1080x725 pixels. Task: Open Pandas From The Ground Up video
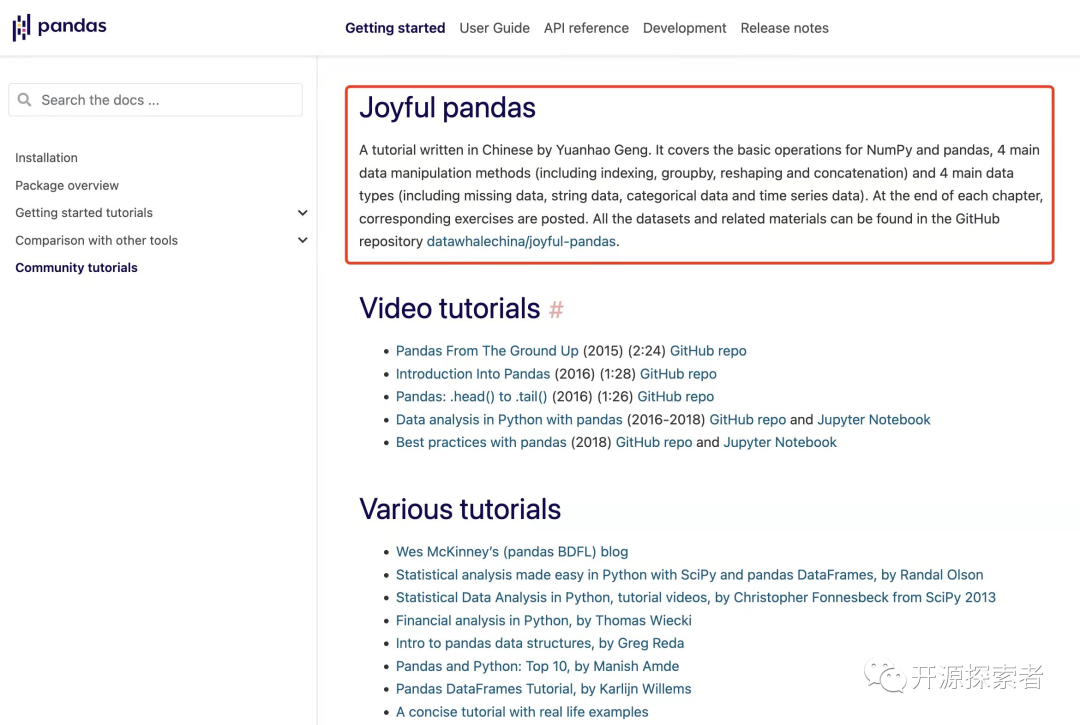[x=487, y=351]
